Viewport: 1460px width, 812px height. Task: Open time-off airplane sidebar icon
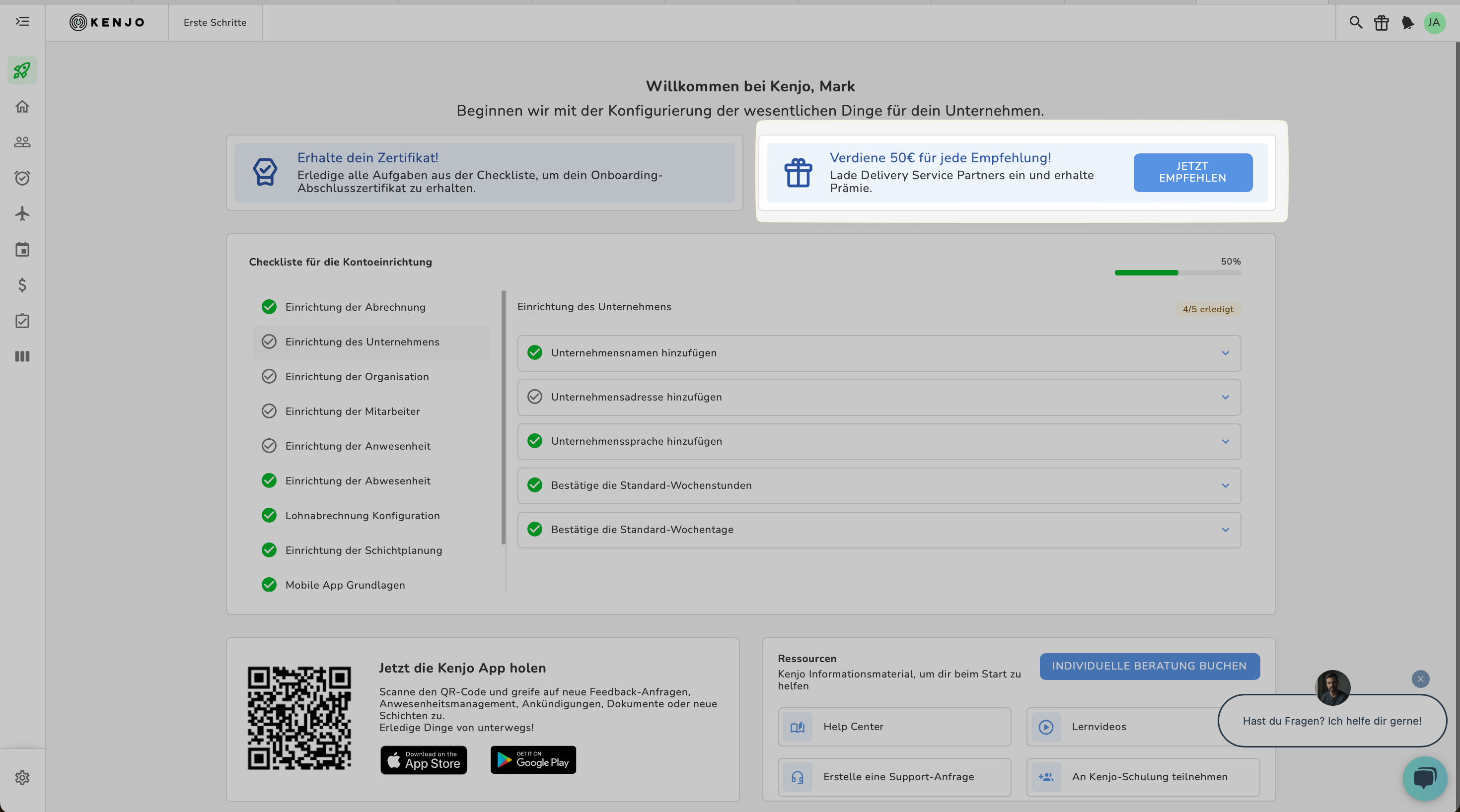[22, 213]
